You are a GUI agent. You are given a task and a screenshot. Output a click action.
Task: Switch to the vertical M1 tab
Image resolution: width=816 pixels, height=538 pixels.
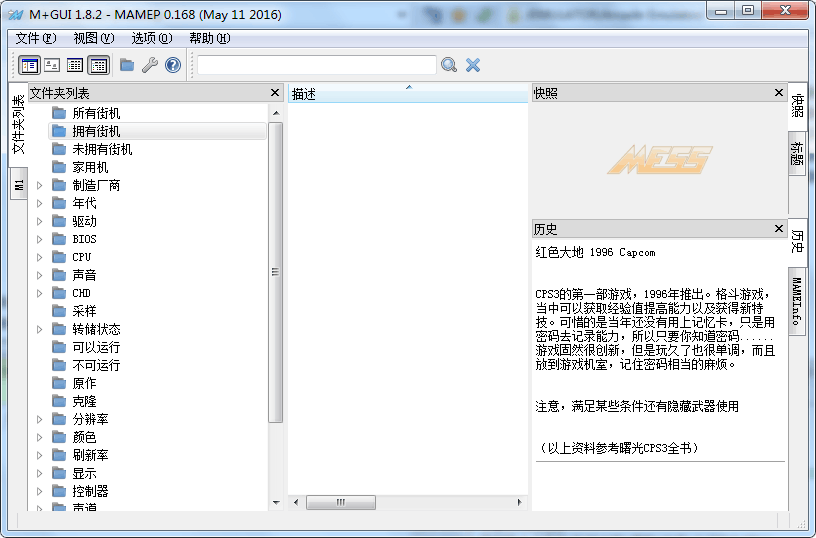pyautogui.click(x=19, y=184)
